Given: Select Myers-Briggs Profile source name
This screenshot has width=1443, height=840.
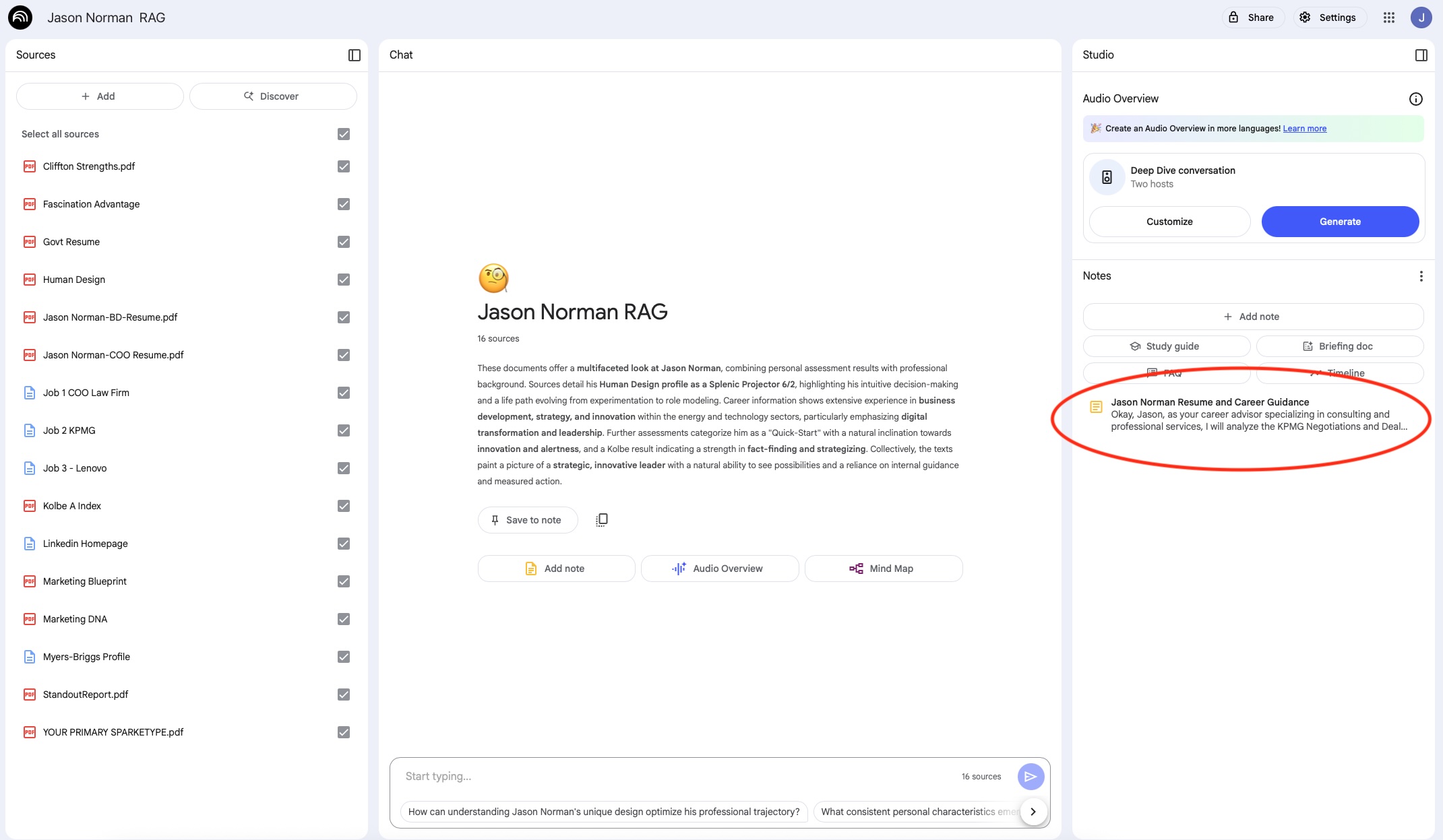Looking at the screenshot, I should (x=86, y=657).
